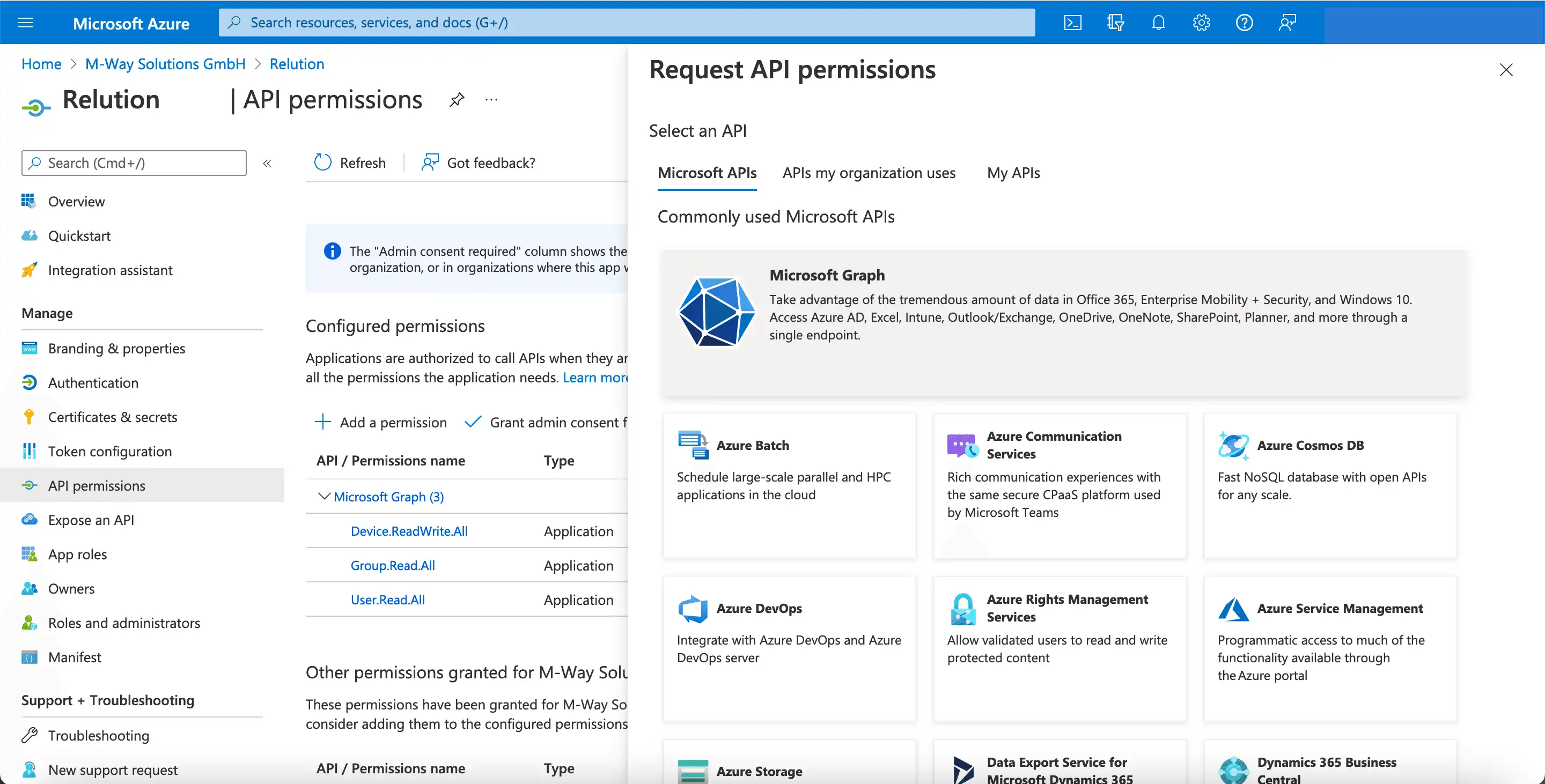Open M-Way Solutions GmbH breadcrumb
This screenshot has height=784, width=1545.
click(x=166, y=63)
